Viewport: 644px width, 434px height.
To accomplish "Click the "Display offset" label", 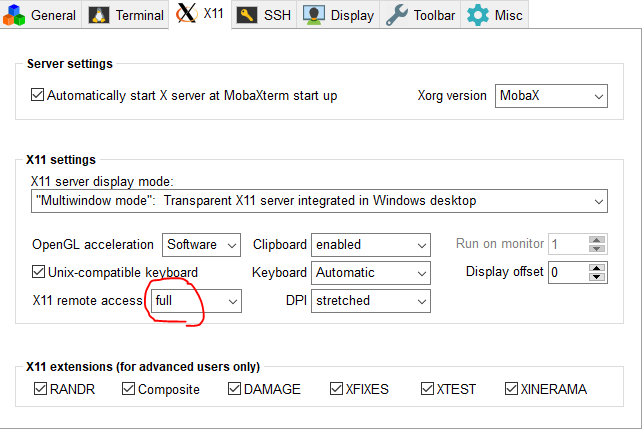I will click(504, 271).
